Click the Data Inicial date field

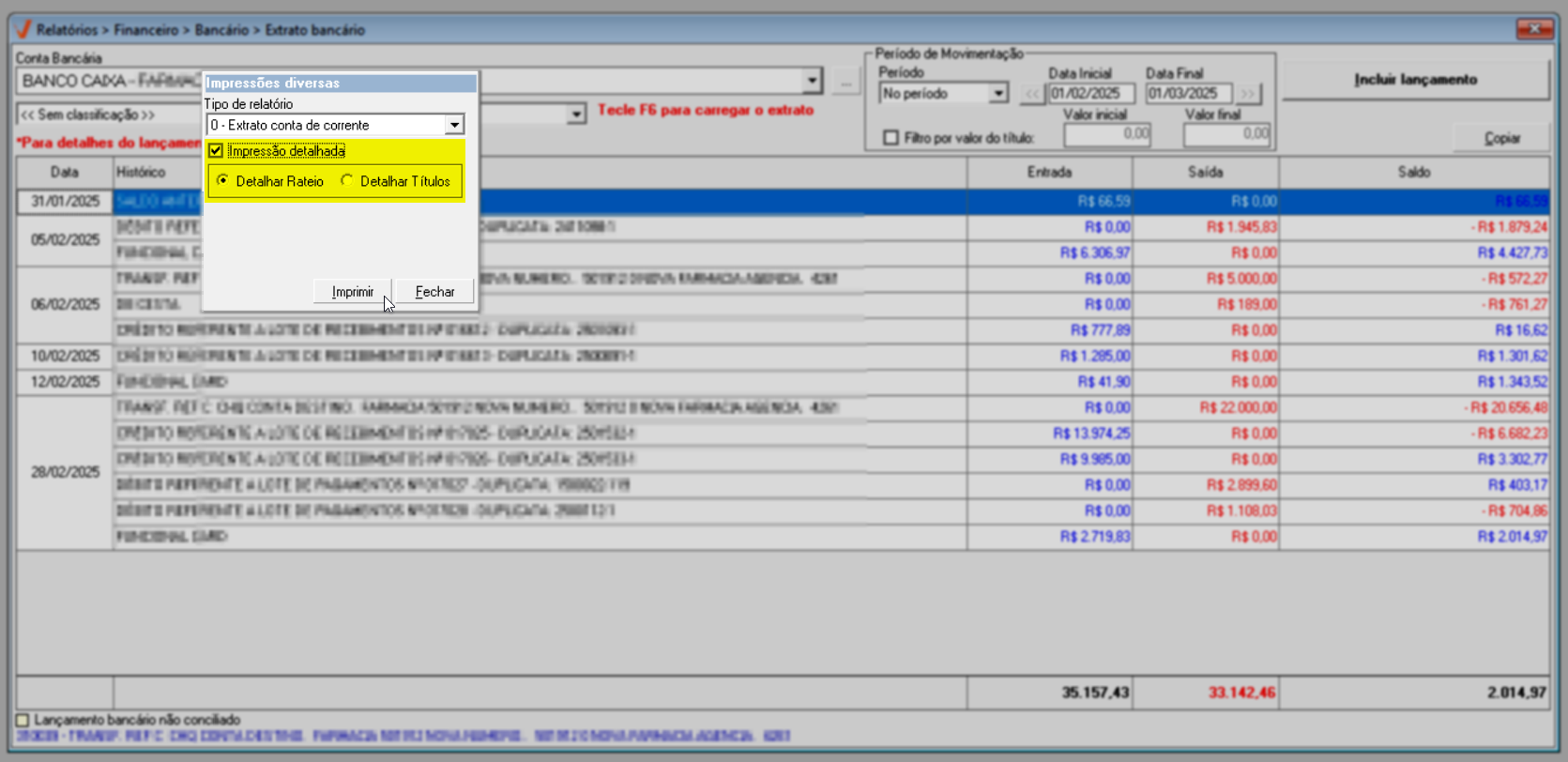[x=1090, y=94]
